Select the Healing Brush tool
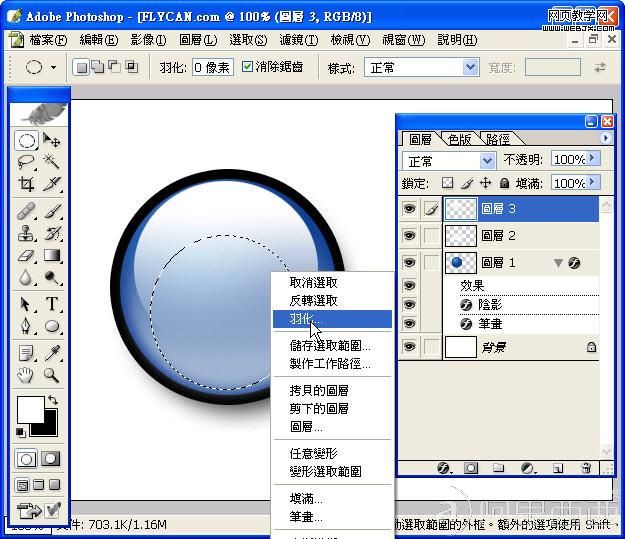The image size is (625, 539). pyautogui.click(x=26, y=211)
